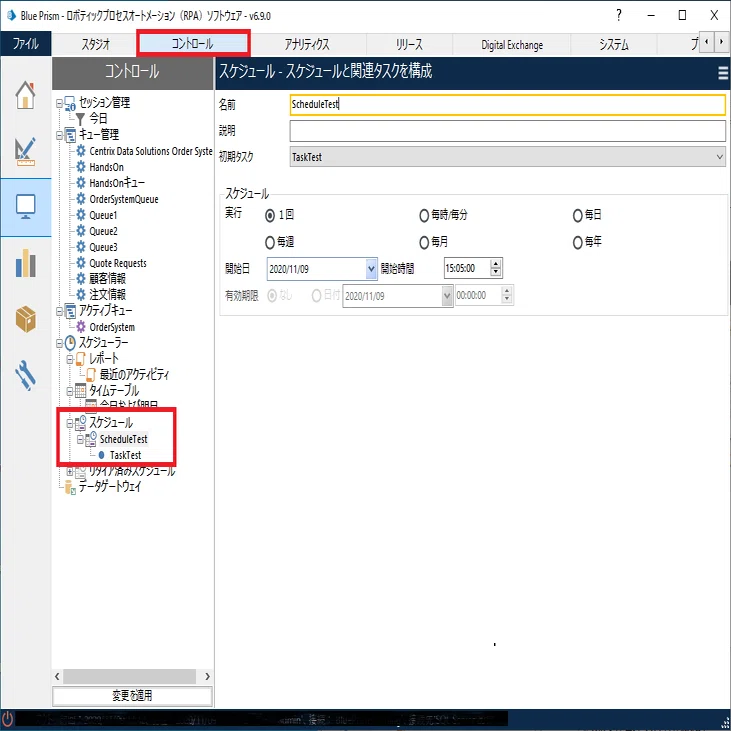Click the hamburger menu icon in schedule header
This screenshot has width=731, height=731.
(x=723, y=73)
